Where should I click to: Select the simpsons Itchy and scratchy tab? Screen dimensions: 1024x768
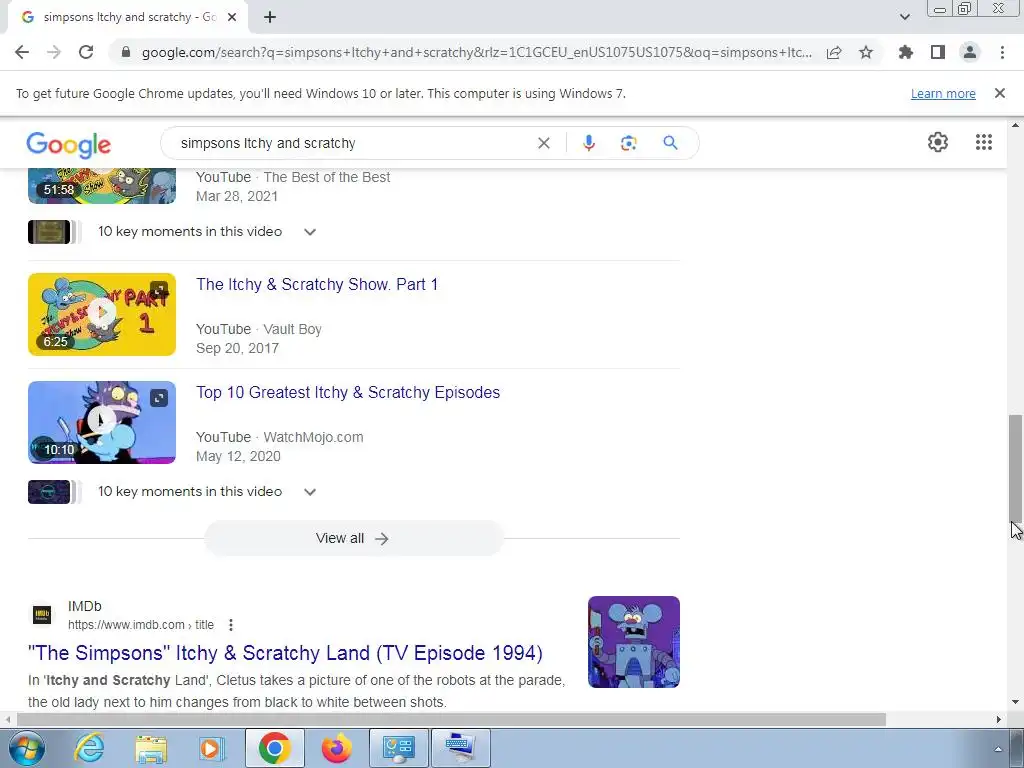pos(129,17)
